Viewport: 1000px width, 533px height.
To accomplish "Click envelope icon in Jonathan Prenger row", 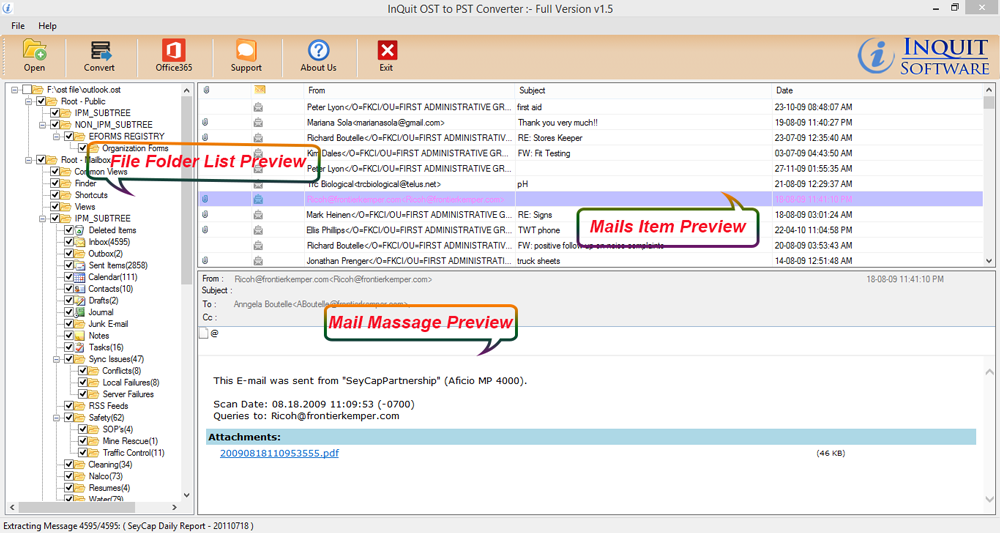I will [x=258, y=261].
